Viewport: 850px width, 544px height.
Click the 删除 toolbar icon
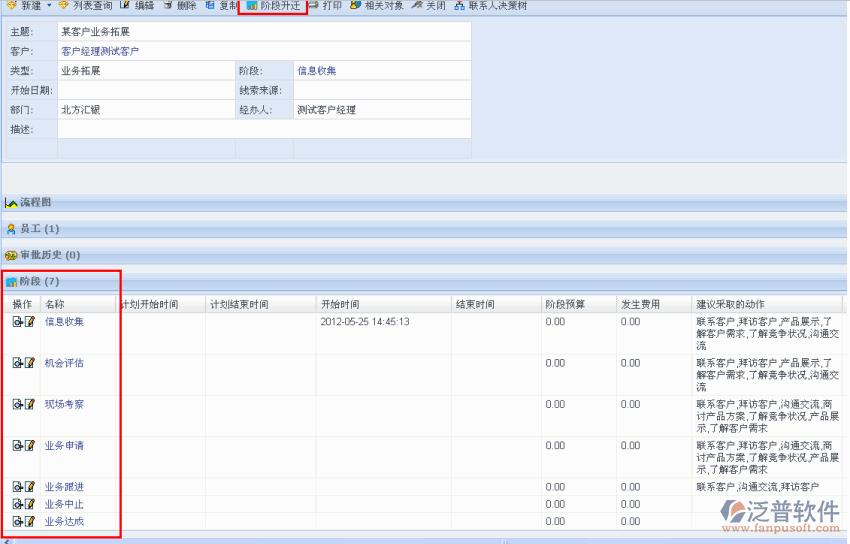click(167, 6)
